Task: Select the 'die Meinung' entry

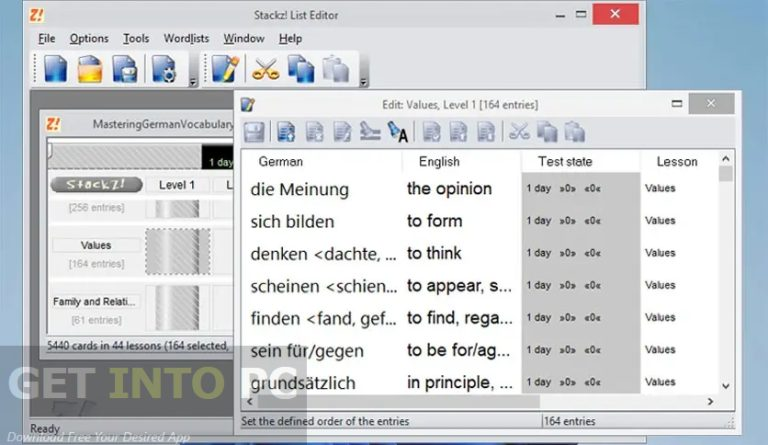Action: point(299,189)
